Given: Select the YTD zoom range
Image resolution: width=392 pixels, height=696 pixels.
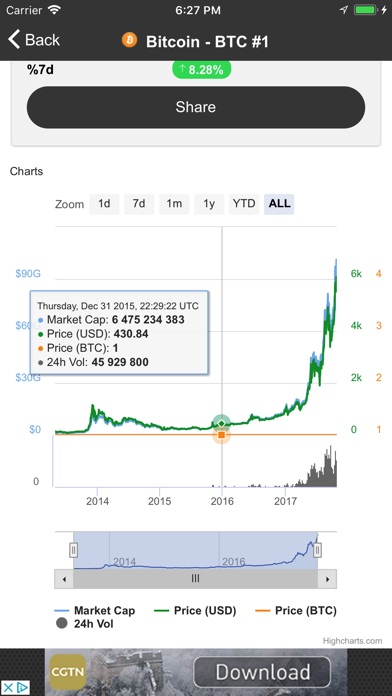Looking at the screenshot, I should tap(244, 204).
